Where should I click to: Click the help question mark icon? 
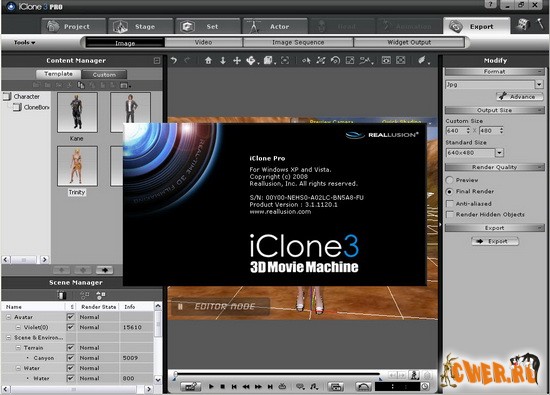click(491, 4)
